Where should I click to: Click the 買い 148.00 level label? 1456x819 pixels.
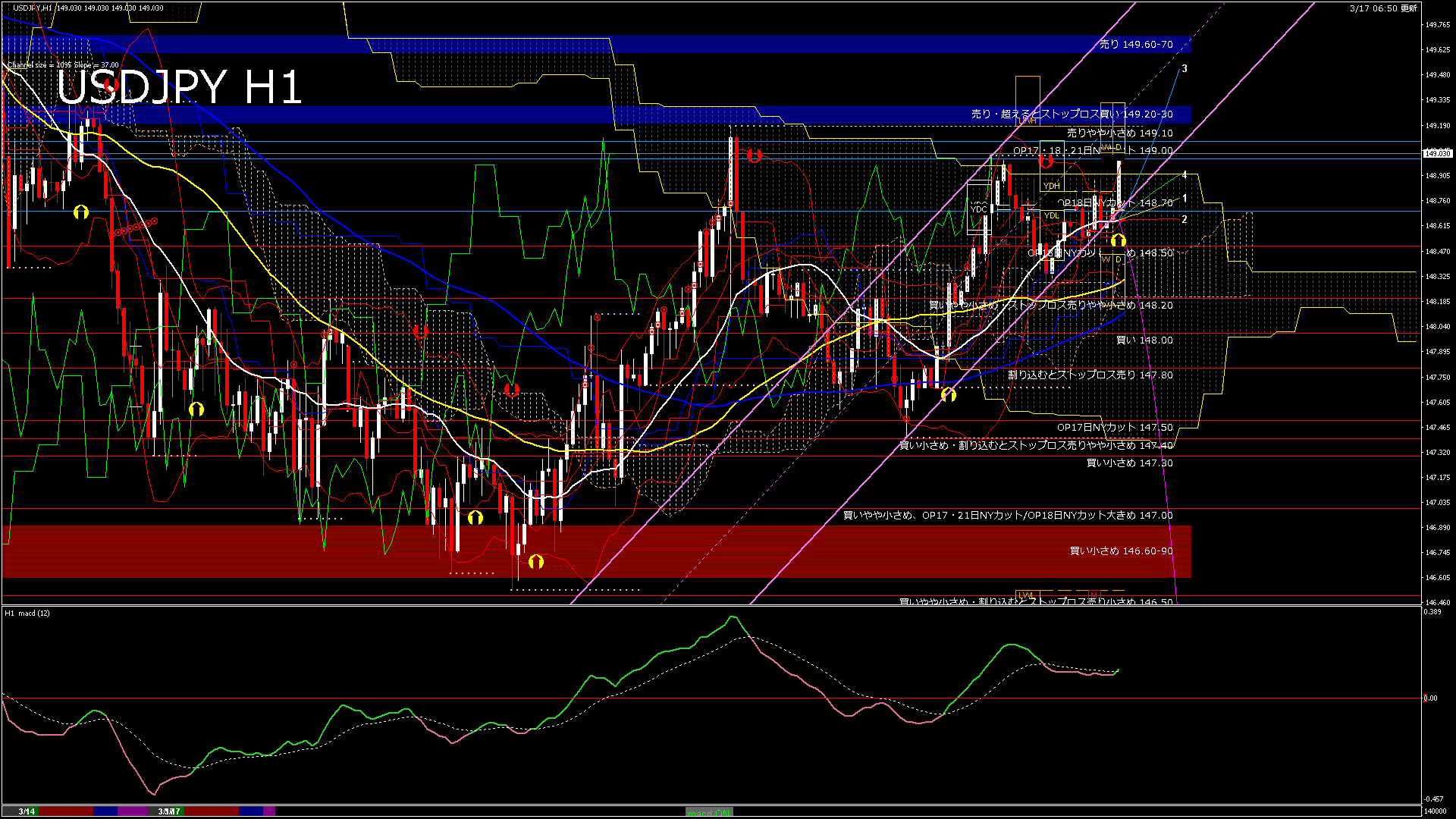(1144, 340)
